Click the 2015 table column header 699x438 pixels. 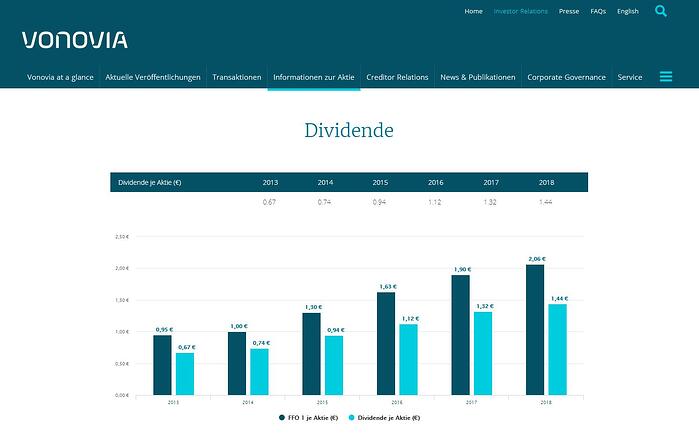pyautogui.click(x=380, y=182)
